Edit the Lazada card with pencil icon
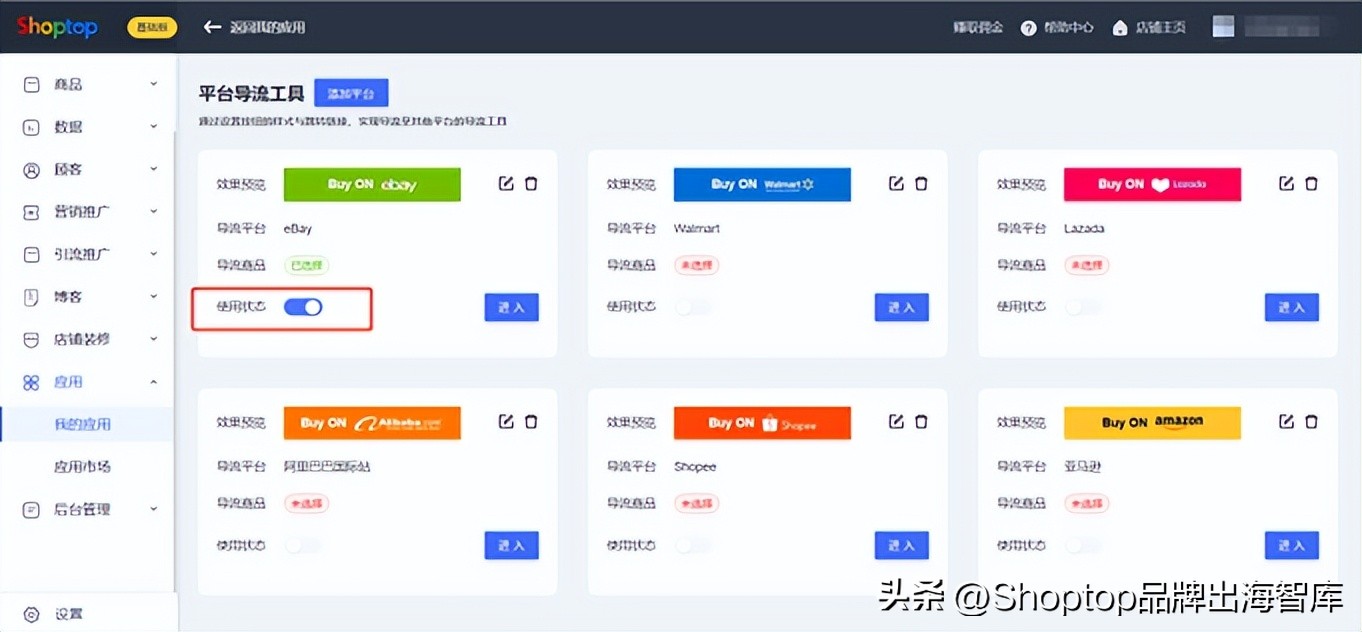Screen dimensions: 1362x632 (x=1286, y=183)
